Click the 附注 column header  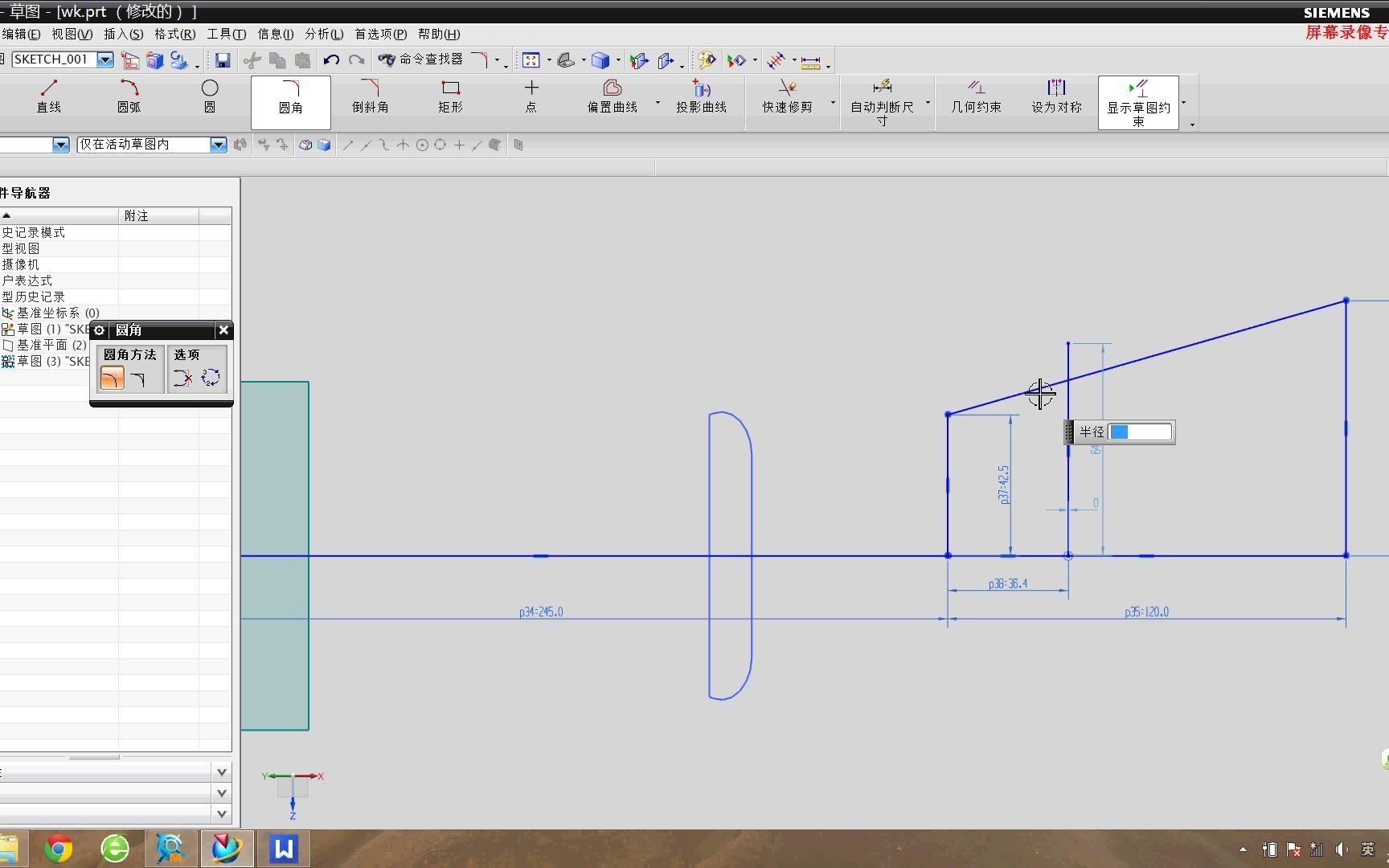(158, 215)
